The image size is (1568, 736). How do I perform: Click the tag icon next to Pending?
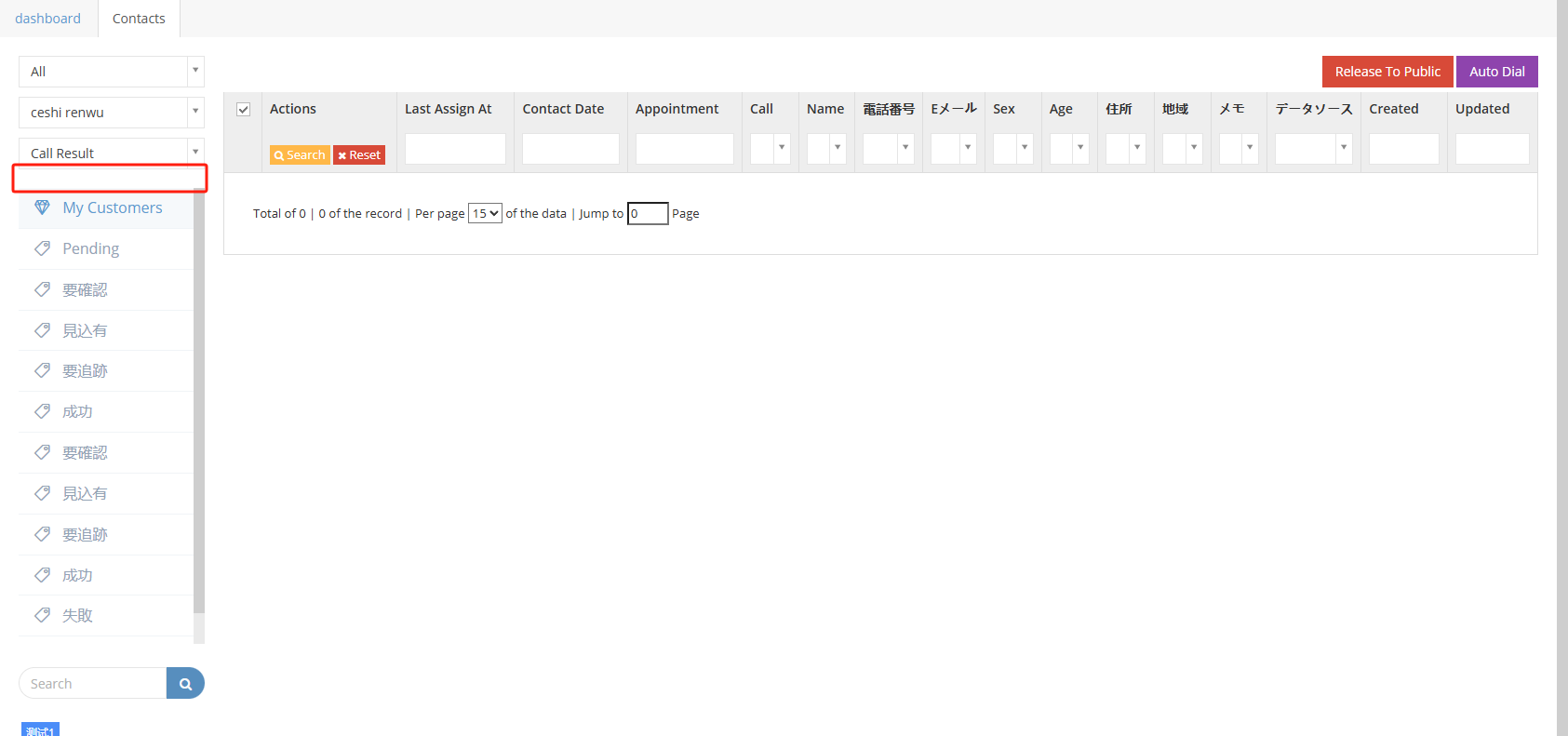tap(42, 248)
